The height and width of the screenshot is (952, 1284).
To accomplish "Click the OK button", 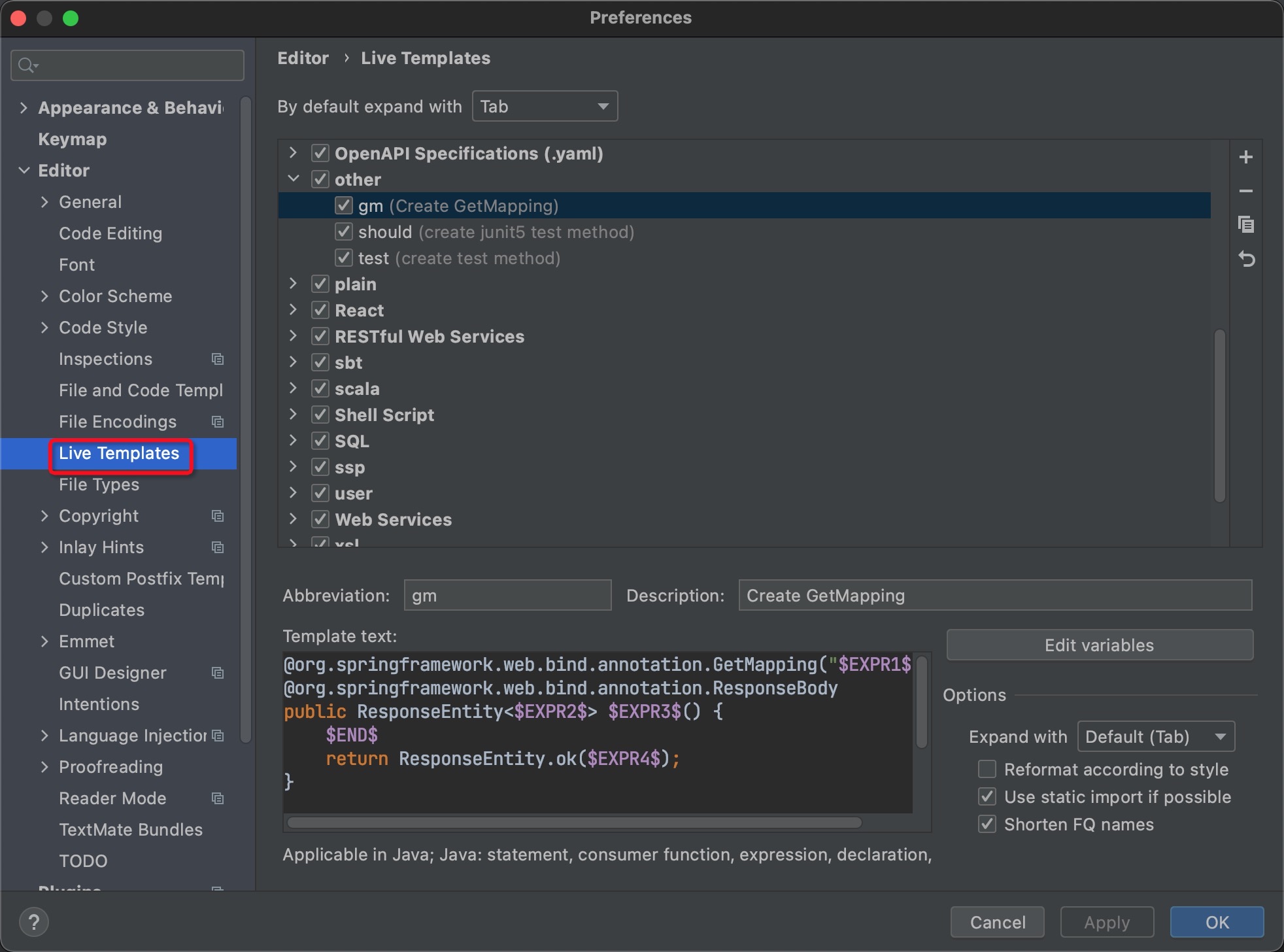I will (x=1217, y=922).
